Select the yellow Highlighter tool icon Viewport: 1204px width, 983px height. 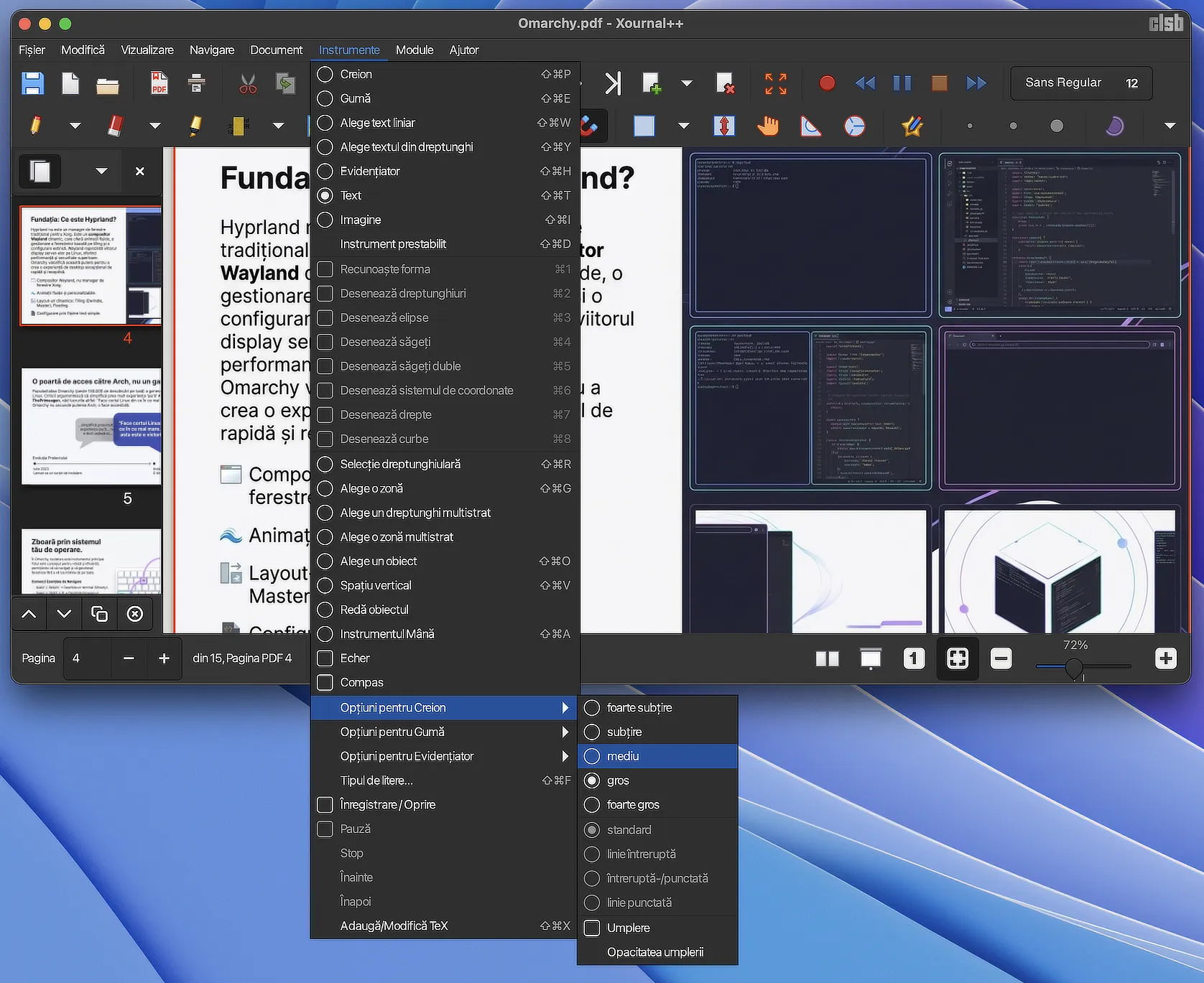pos(195,126)
